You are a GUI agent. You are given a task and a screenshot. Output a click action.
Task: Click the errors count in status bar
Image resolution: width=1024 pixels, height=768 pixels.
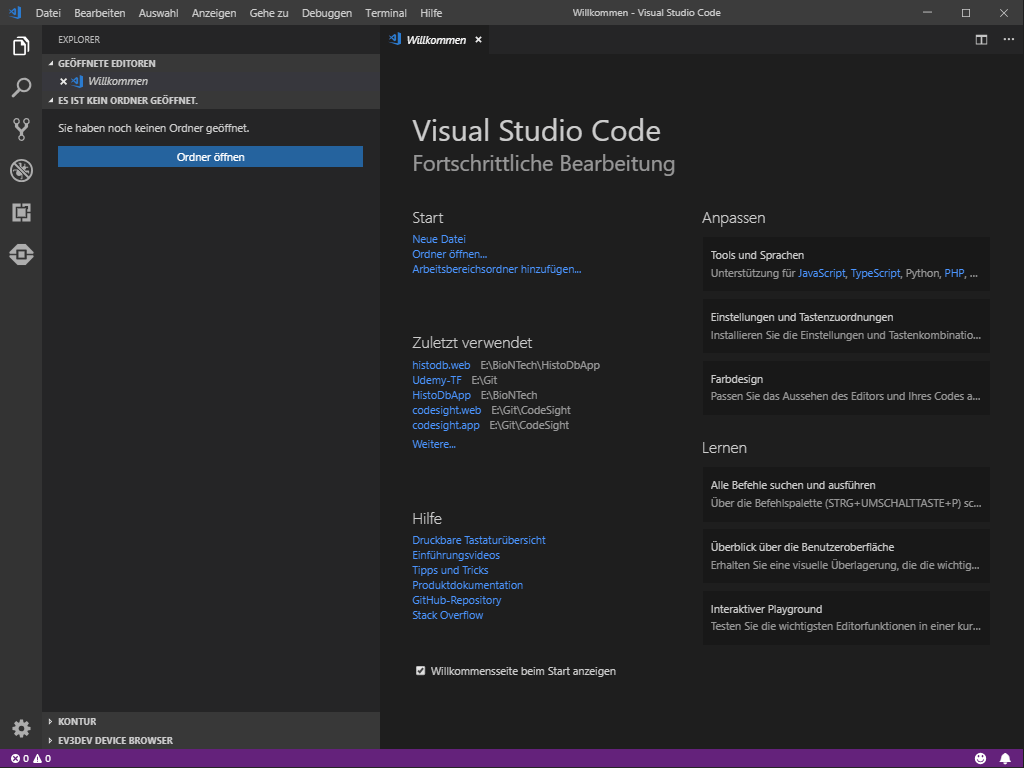click(20, 758)
